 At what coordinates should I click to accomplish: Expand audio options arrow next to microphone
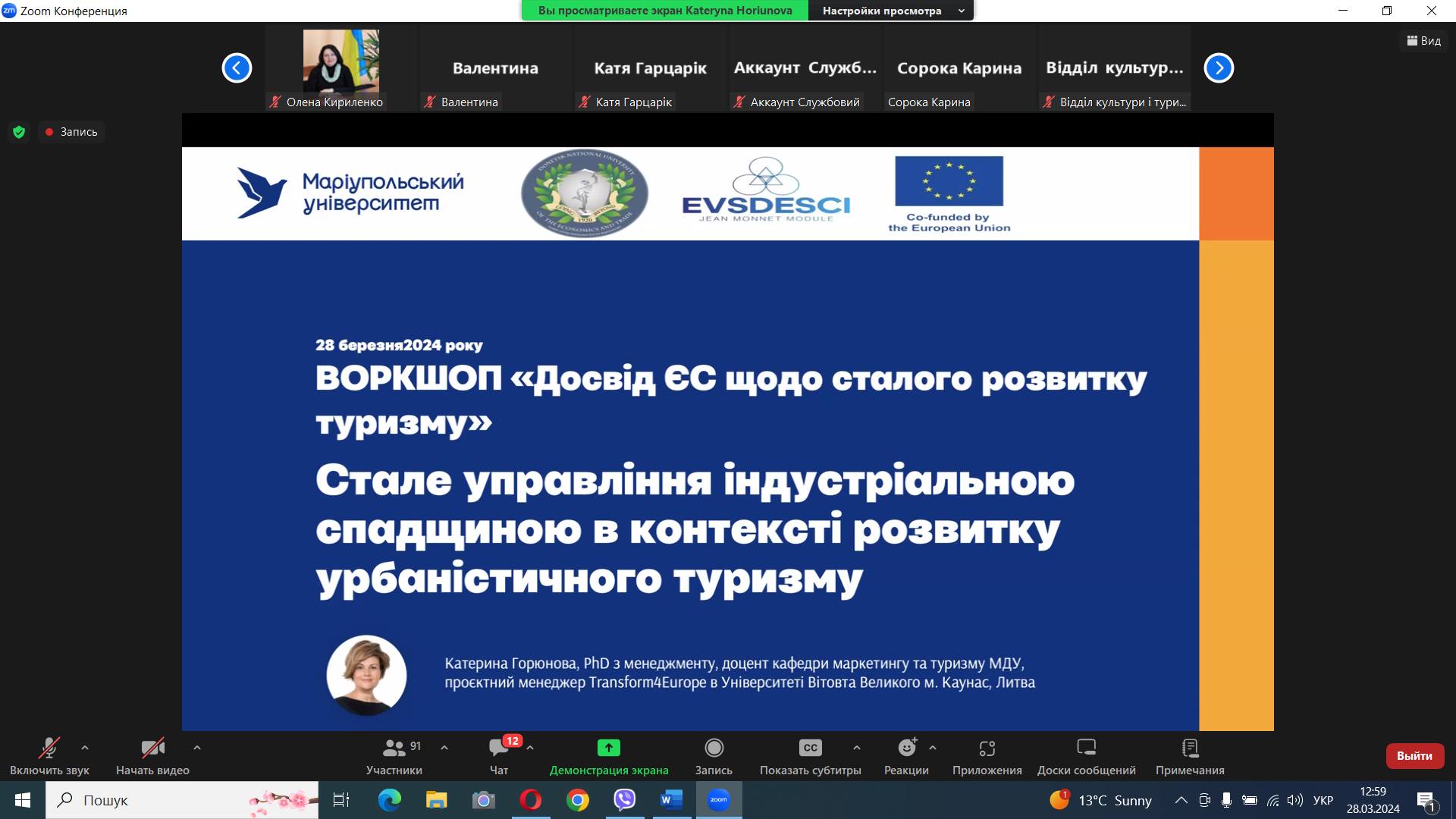[85, 748]
